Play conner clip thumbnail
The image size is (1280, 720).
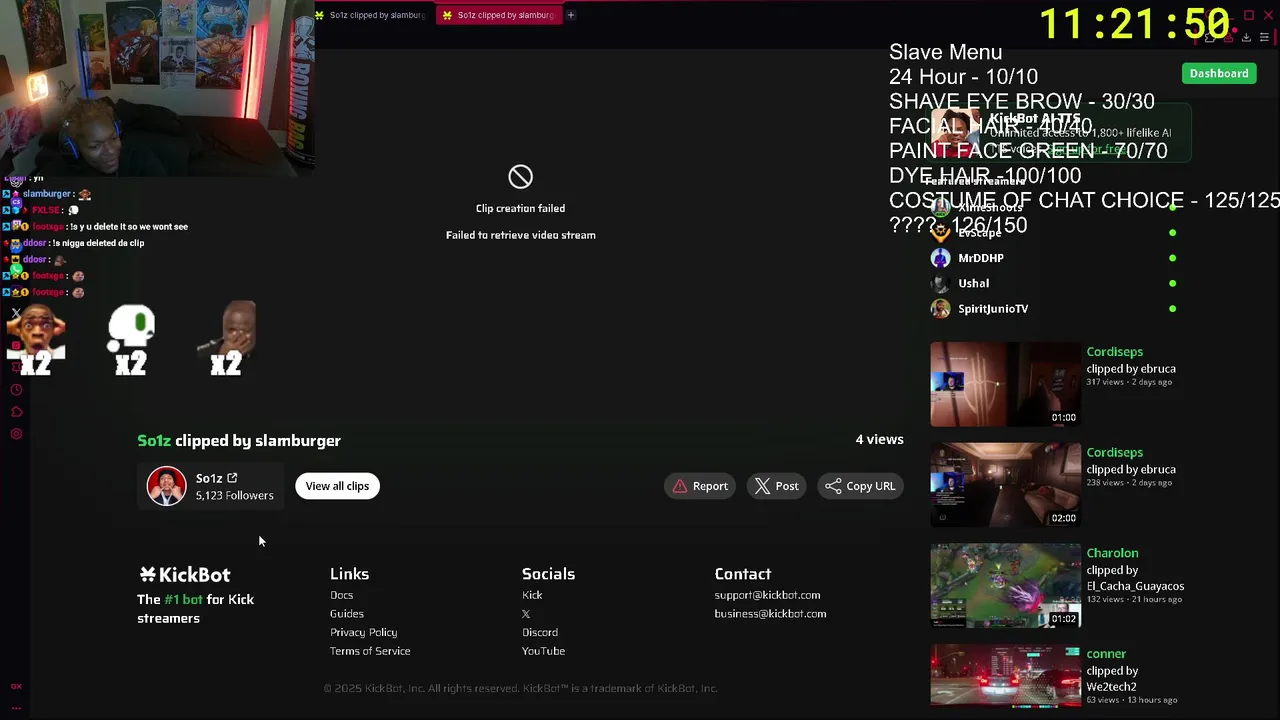1005,676
